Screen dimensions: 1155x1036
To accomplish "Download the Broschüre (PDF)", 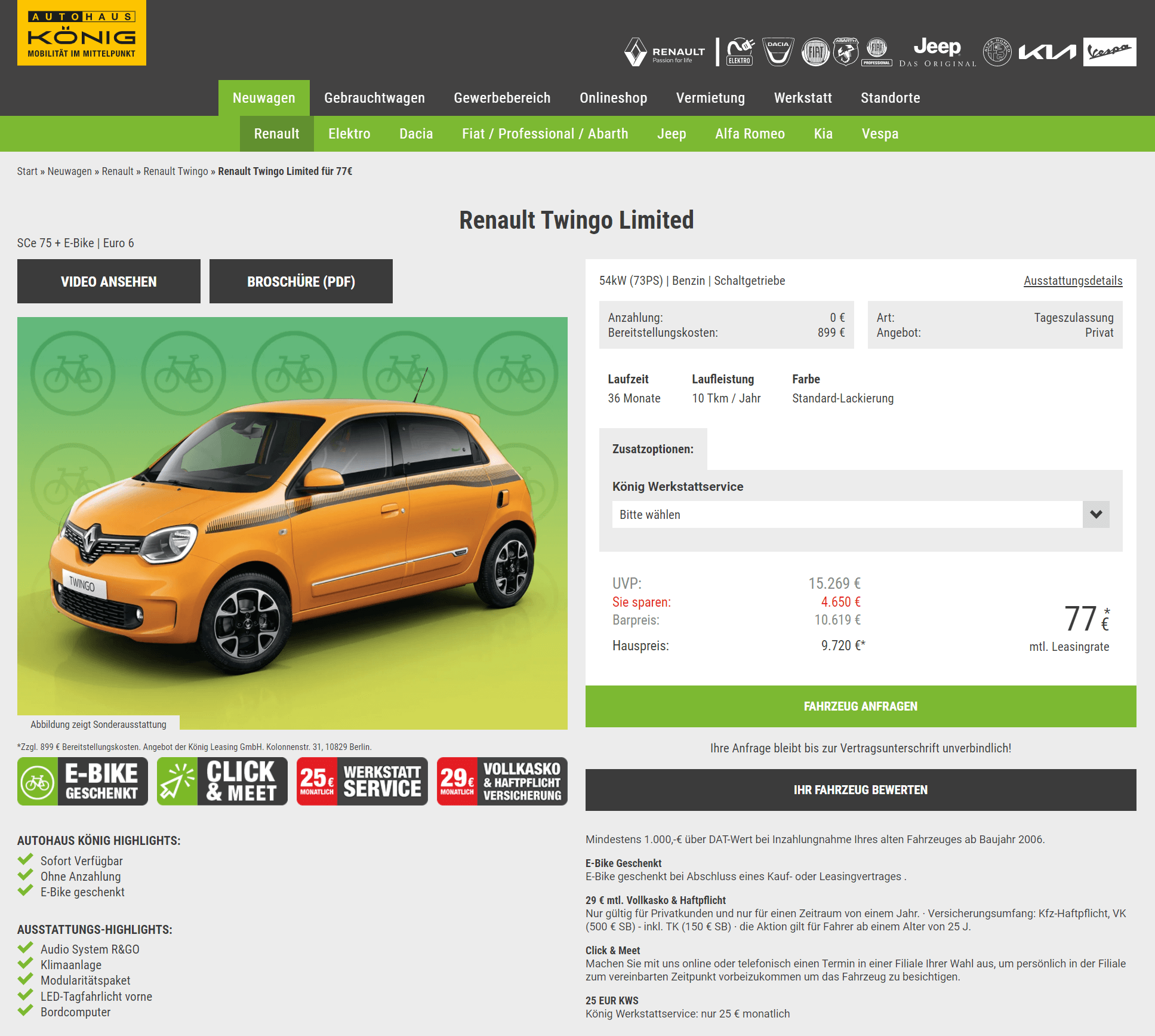I will pos(301,281).
